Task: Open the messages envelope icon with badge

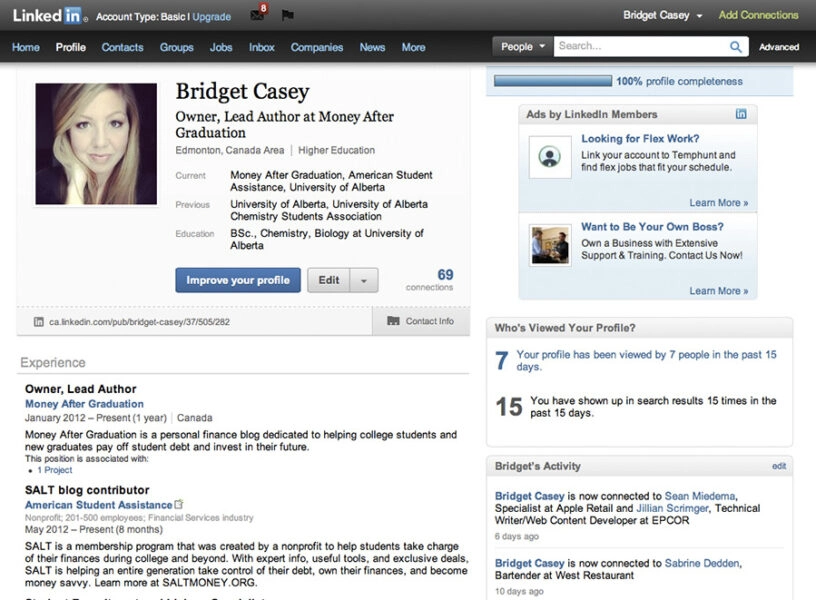Action: [x=259, y=12]
